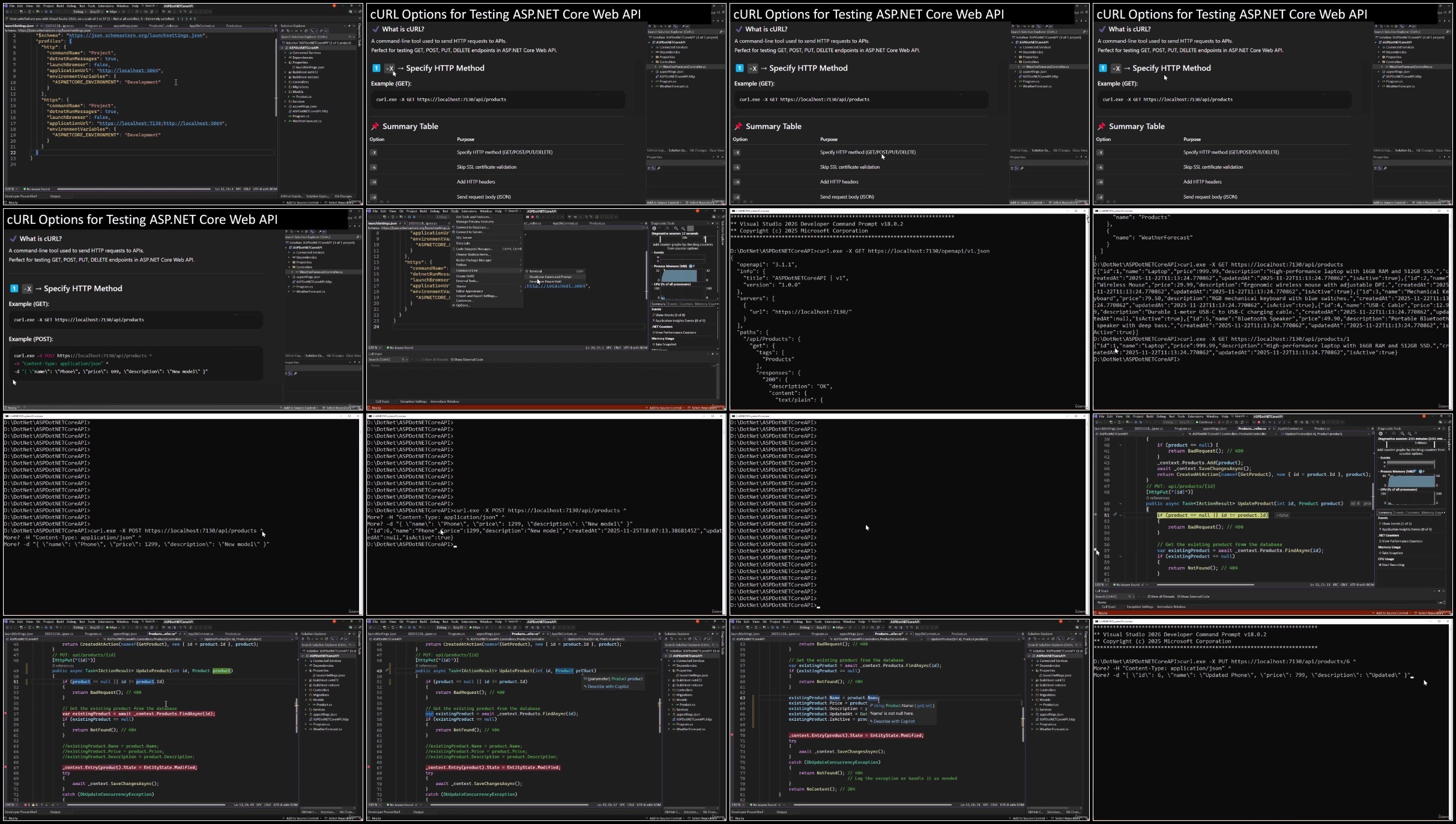Click the timeline ruler of 17 seconds session

pos(684,238)
